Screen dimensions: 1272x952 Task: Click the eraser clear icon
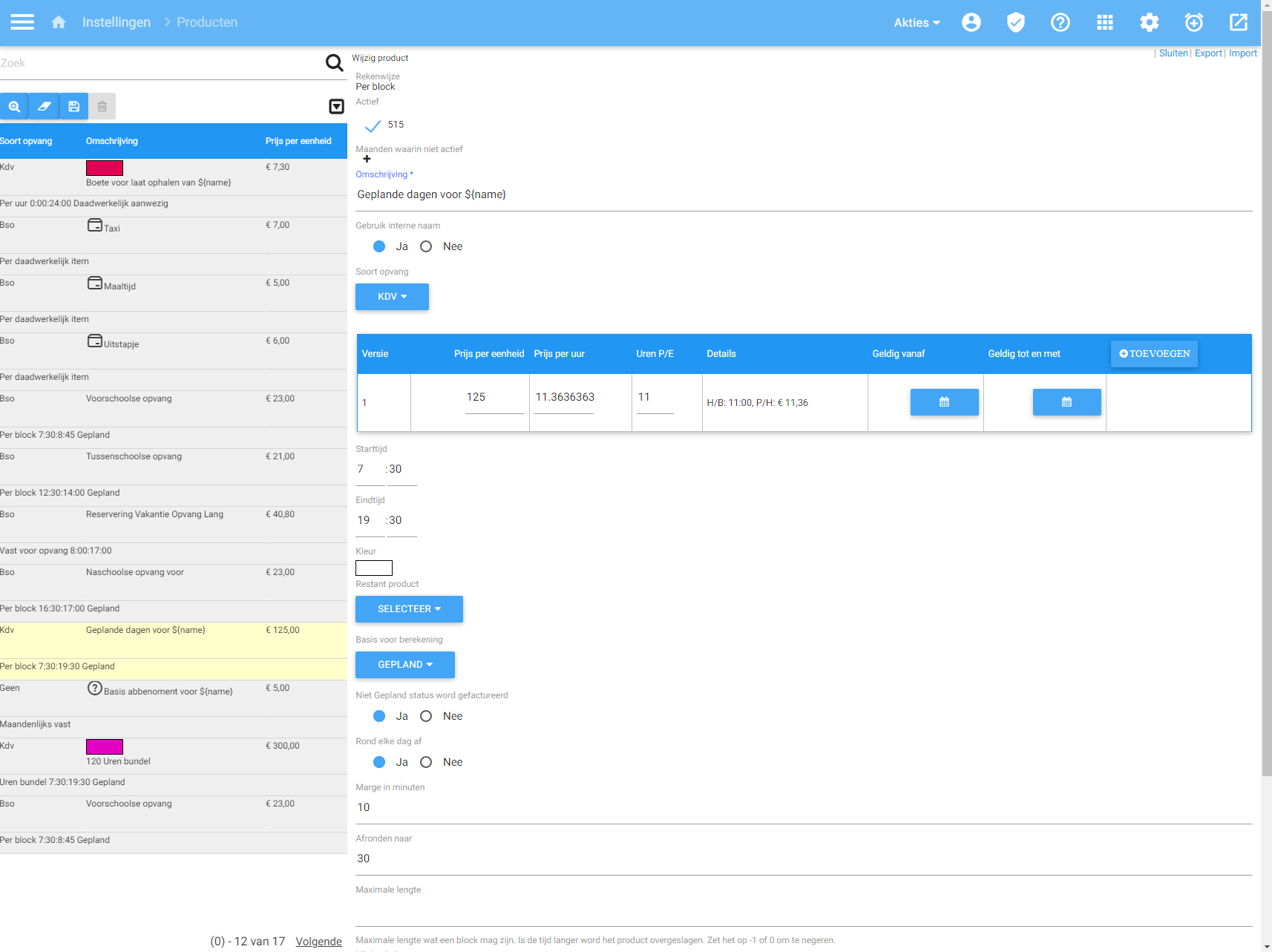click(44, 106)
